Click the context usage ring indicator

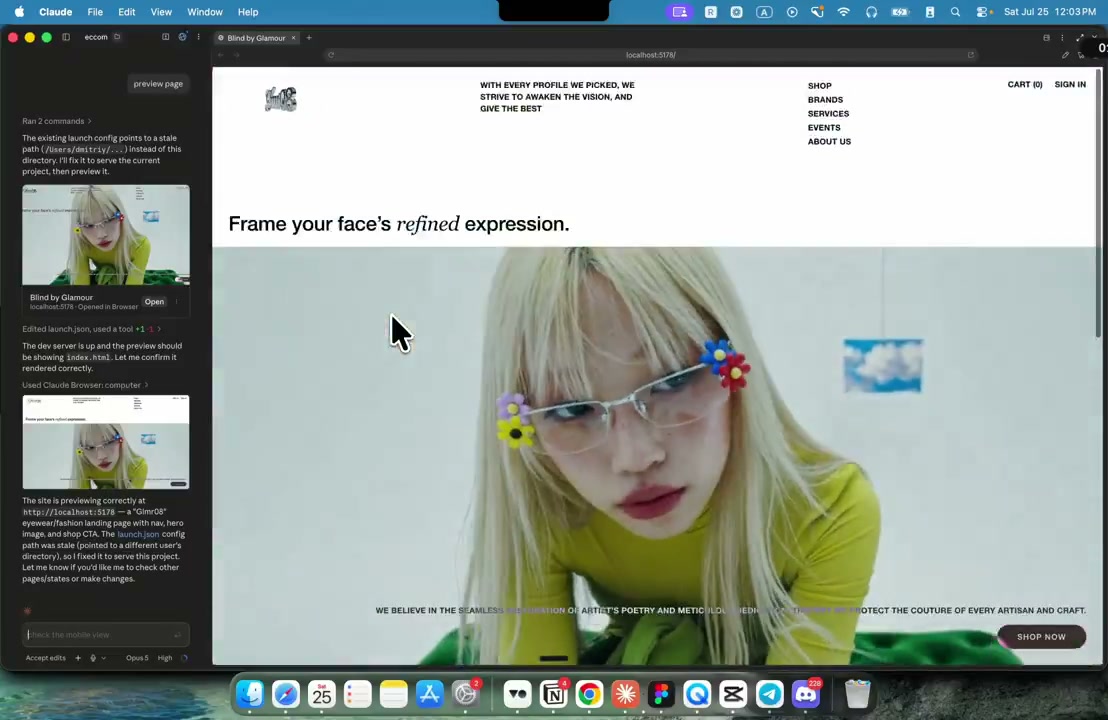click(184, 658)
